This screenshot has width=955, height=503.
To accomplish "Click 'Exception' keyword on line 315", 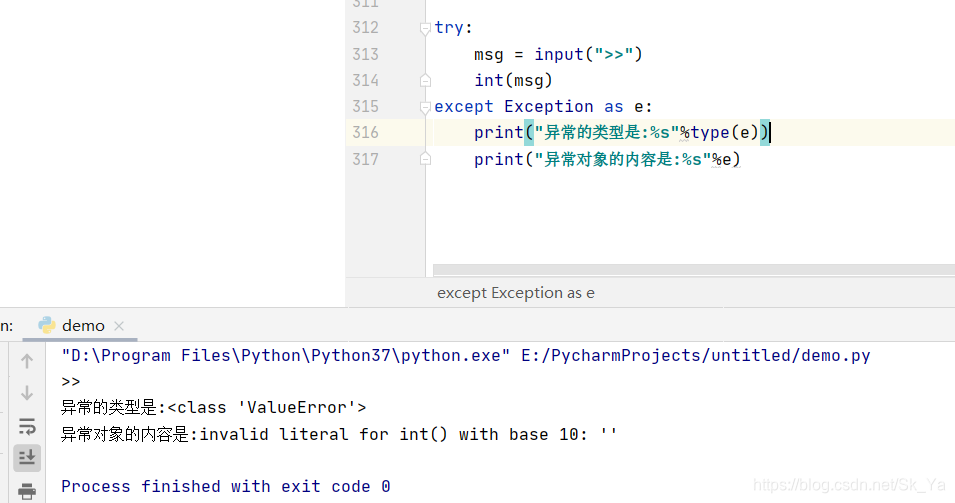I will [x=549, y=107].
